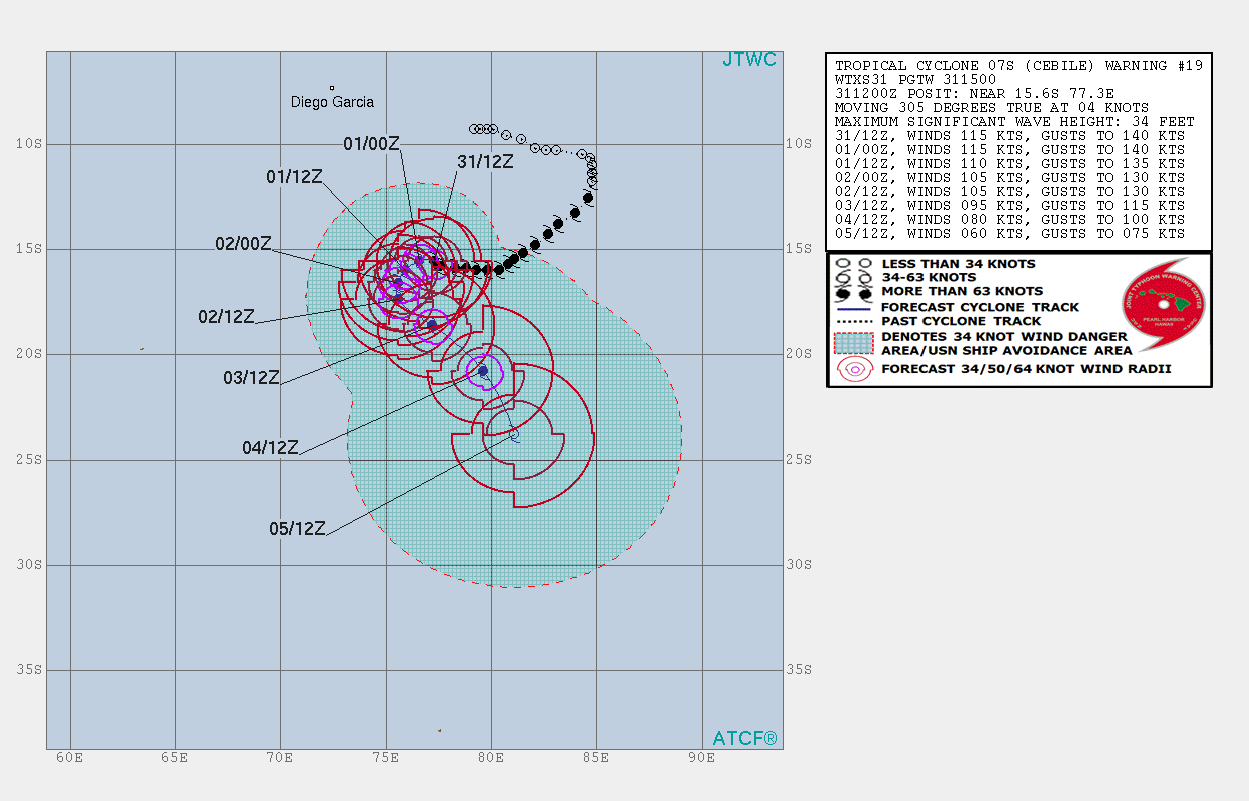
Task: Click the 34 knot danger area swatch
Action: click(x=853, y=343)
